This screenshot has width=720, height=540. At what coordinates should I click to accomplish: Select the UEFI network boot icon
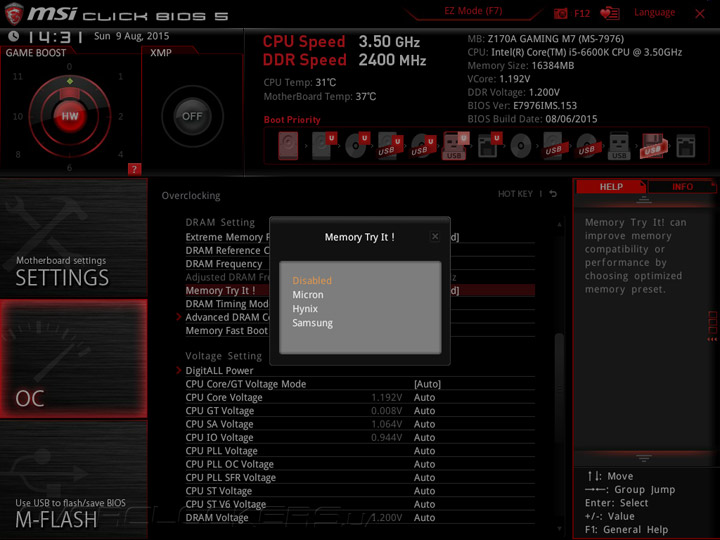489,146
